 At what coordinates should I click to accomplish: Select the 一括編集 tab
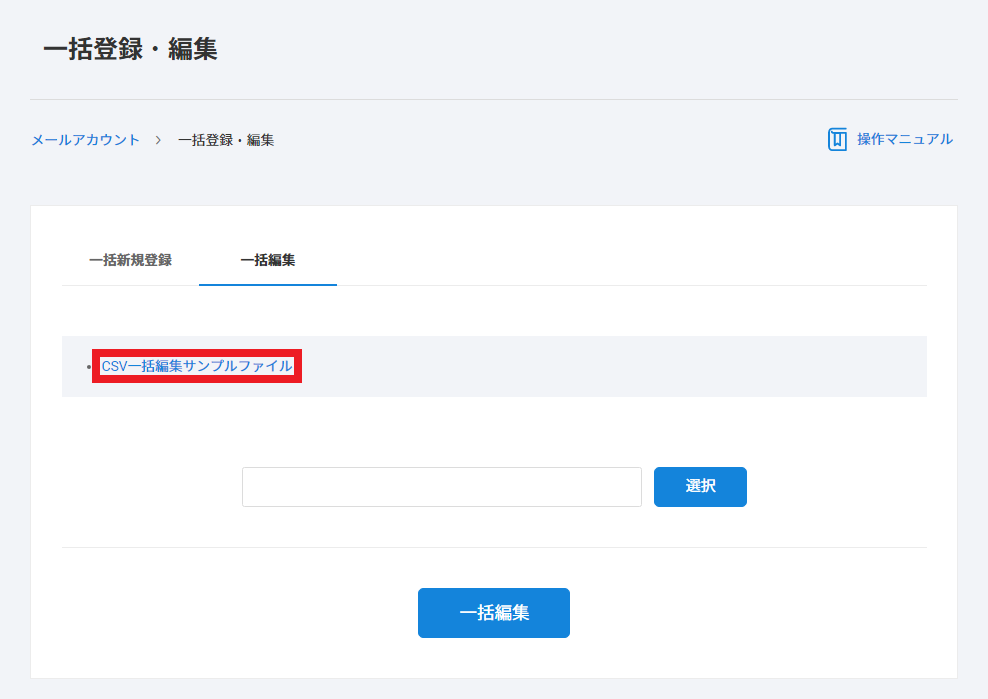point(267,260)
